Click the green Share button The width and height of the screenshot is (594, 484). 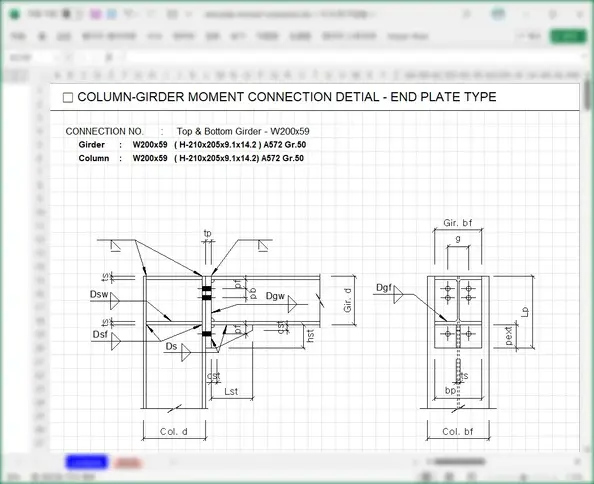[568, 36]
